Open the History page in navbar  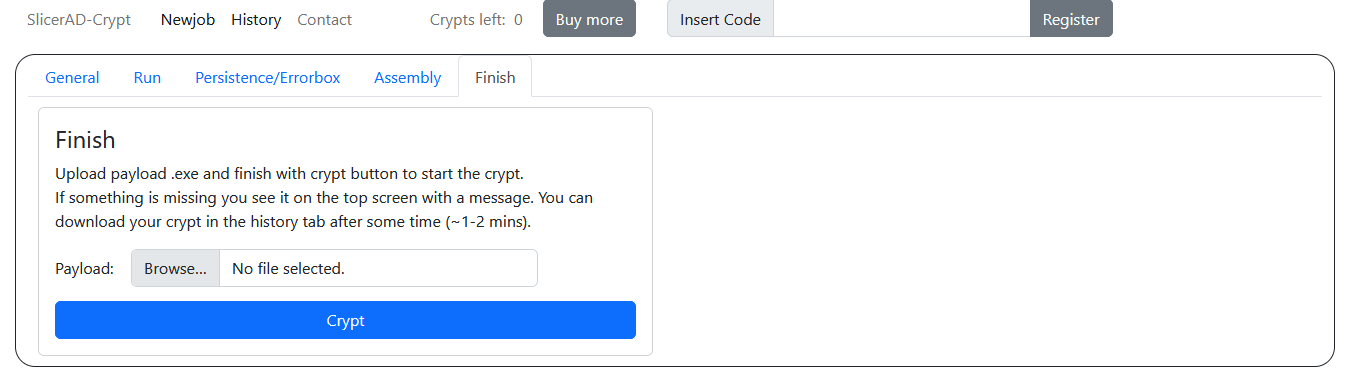pyautogui.click(x=256, y=19)
